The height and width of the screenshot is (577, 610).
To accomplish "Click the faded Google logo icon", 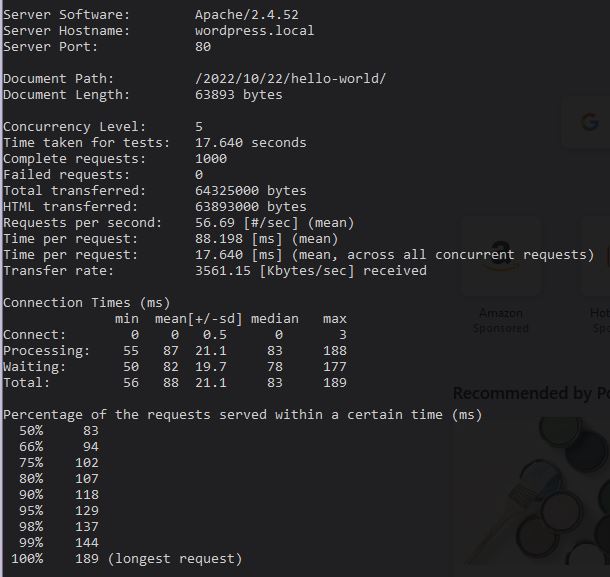I will [589, 122].
